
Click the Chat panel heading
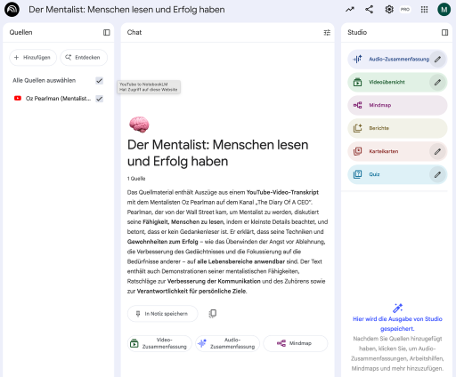[x=134, y=32]
